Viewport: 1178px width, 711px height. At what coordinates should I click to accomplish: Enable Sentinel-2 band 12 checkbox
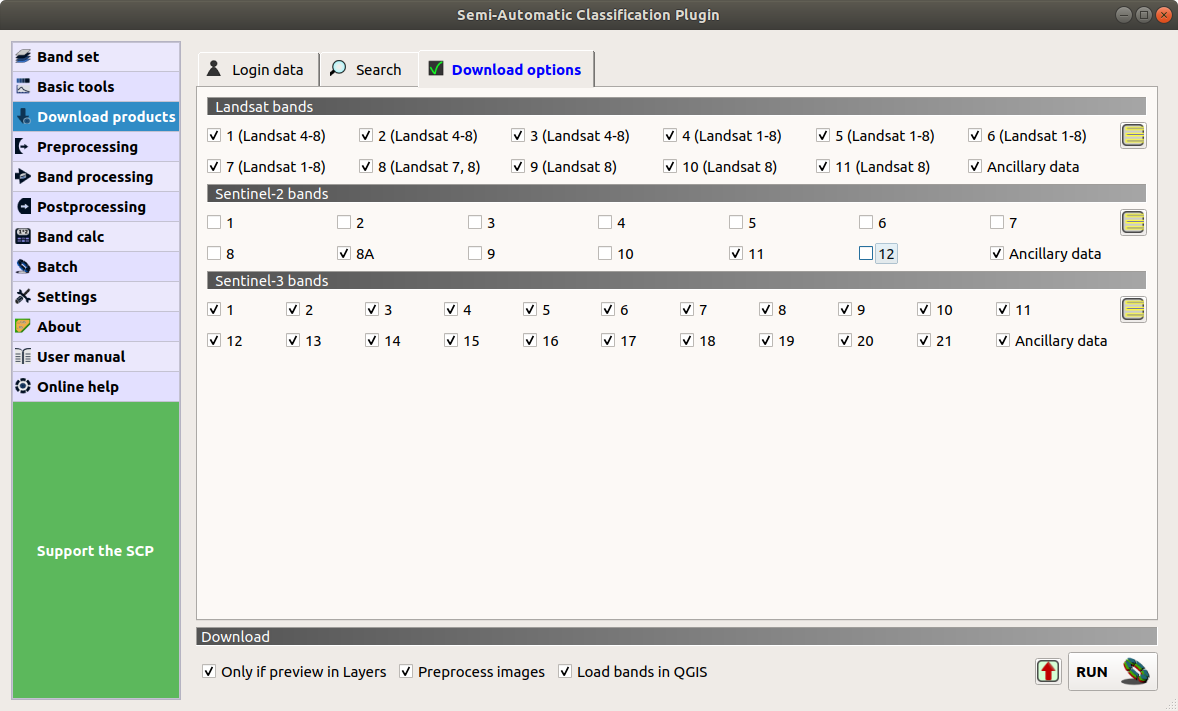(866, 254)
